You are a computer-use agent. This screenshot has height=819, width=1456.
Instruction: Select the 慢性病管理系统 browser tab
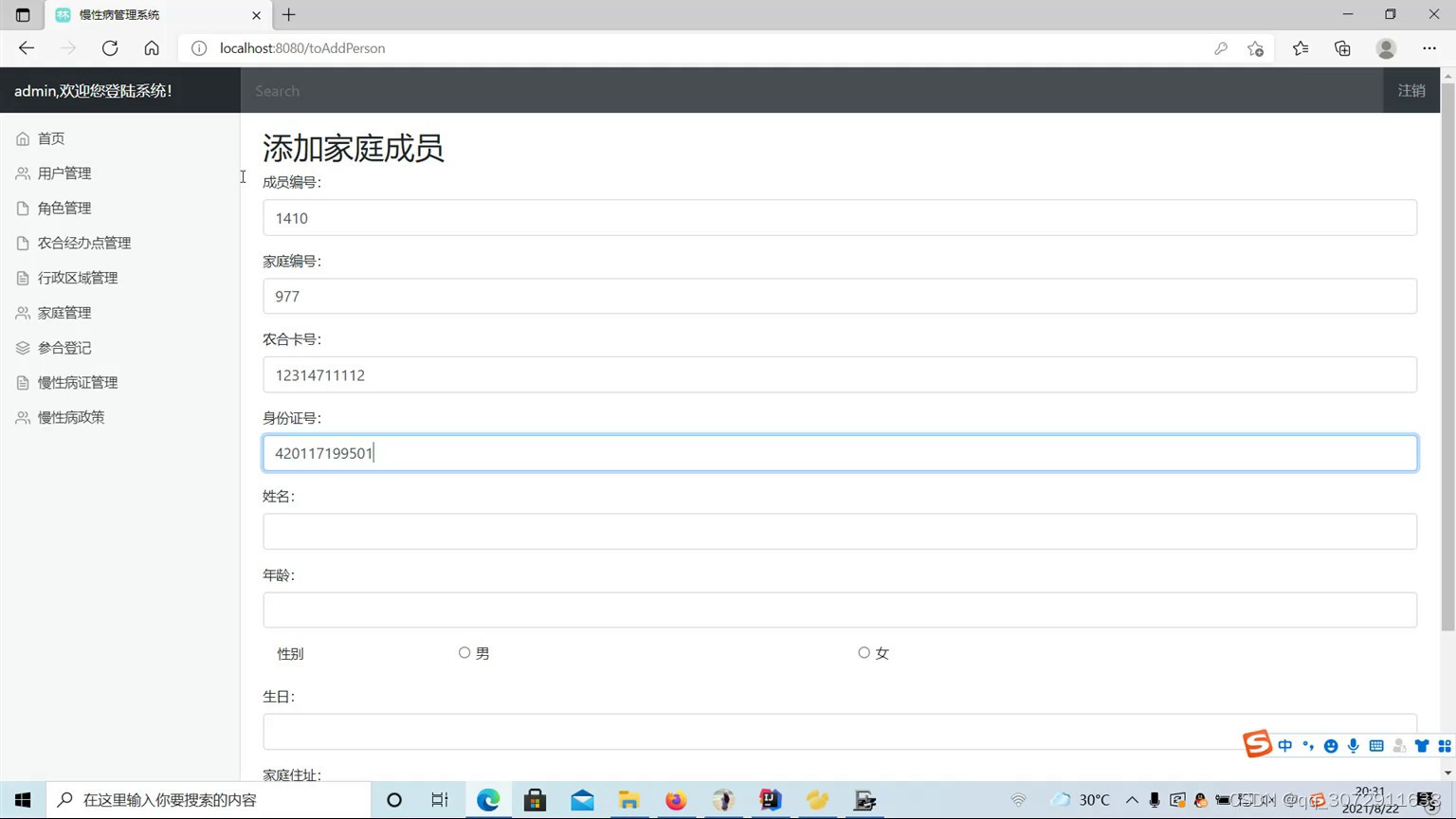(158, 15)
